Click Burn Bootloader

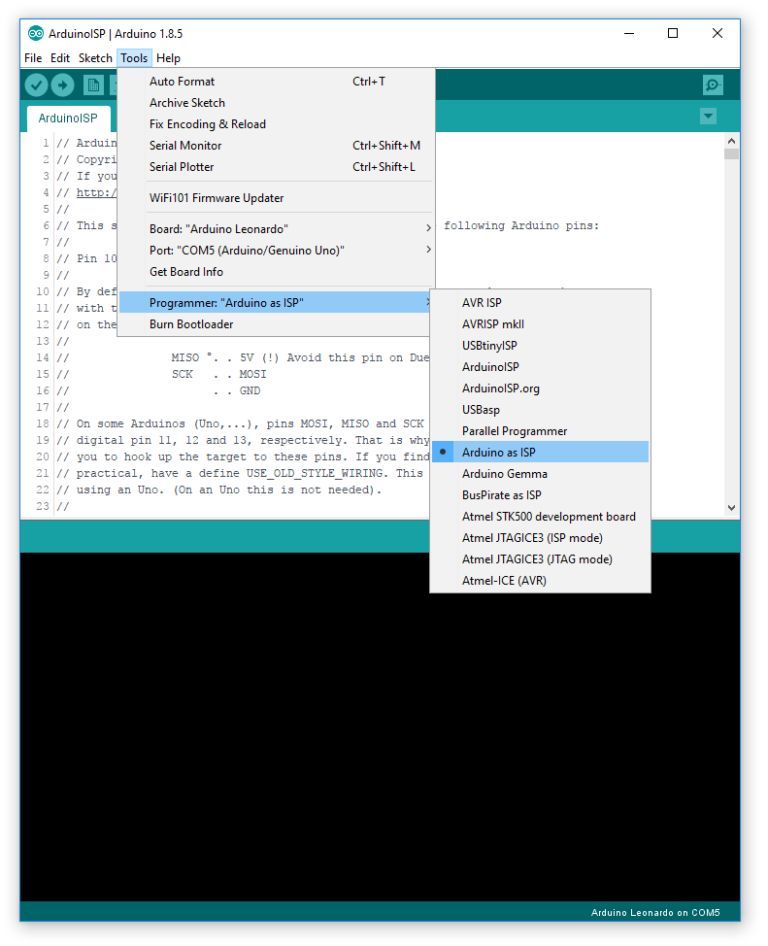276,324
